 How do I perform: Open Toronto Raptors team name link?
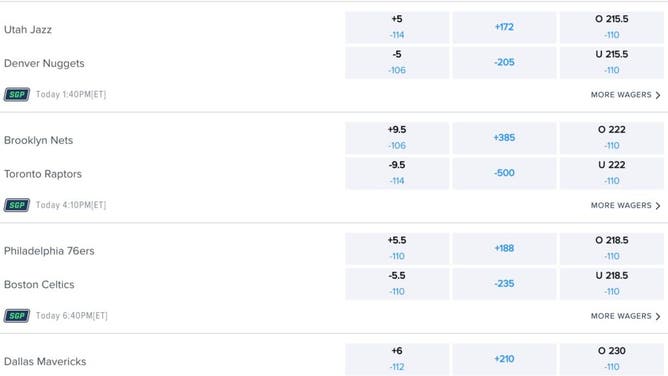(x=43, y=174)
